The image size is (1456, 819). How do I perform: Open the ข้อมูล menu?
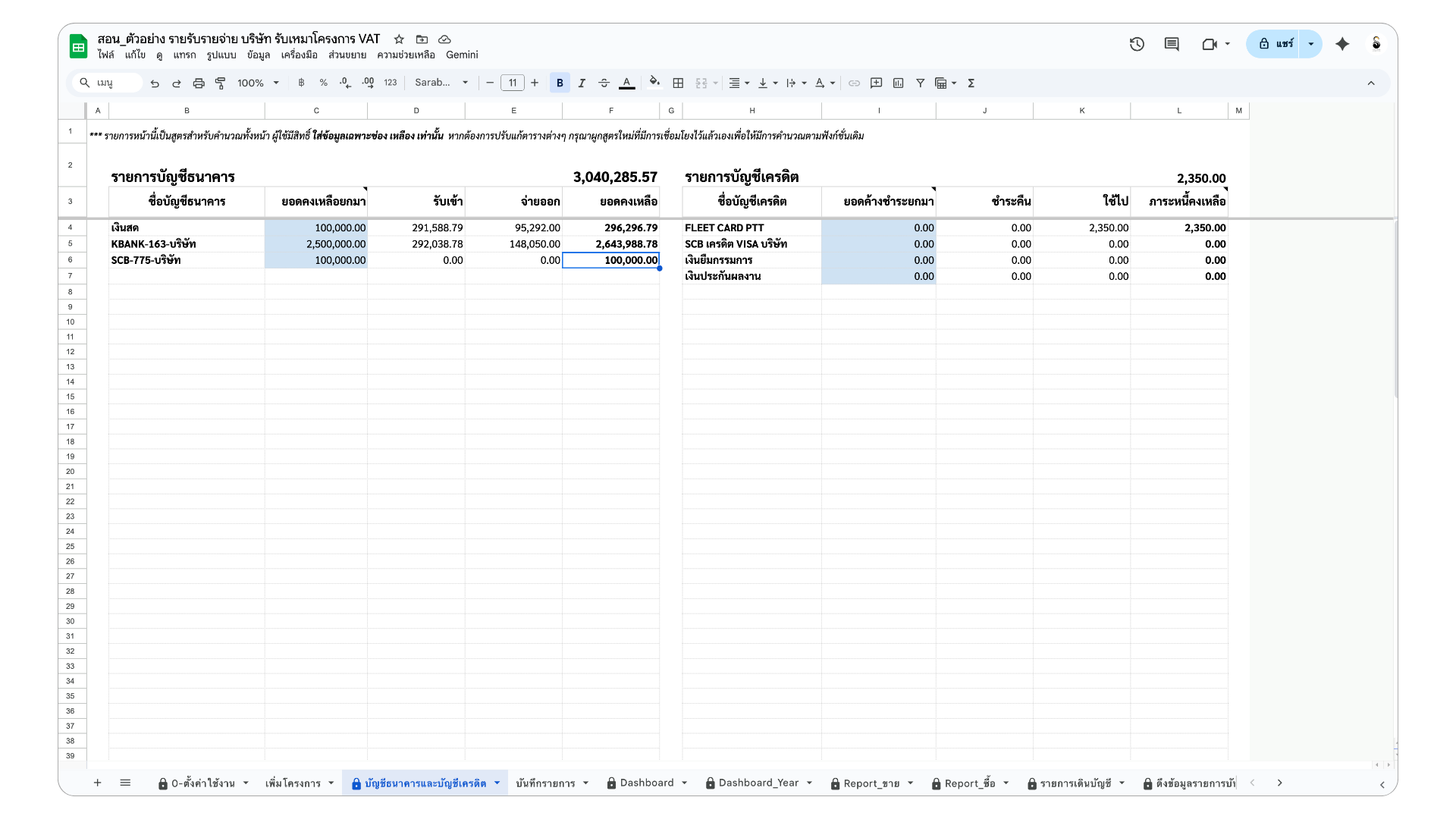tap(259, 55)
